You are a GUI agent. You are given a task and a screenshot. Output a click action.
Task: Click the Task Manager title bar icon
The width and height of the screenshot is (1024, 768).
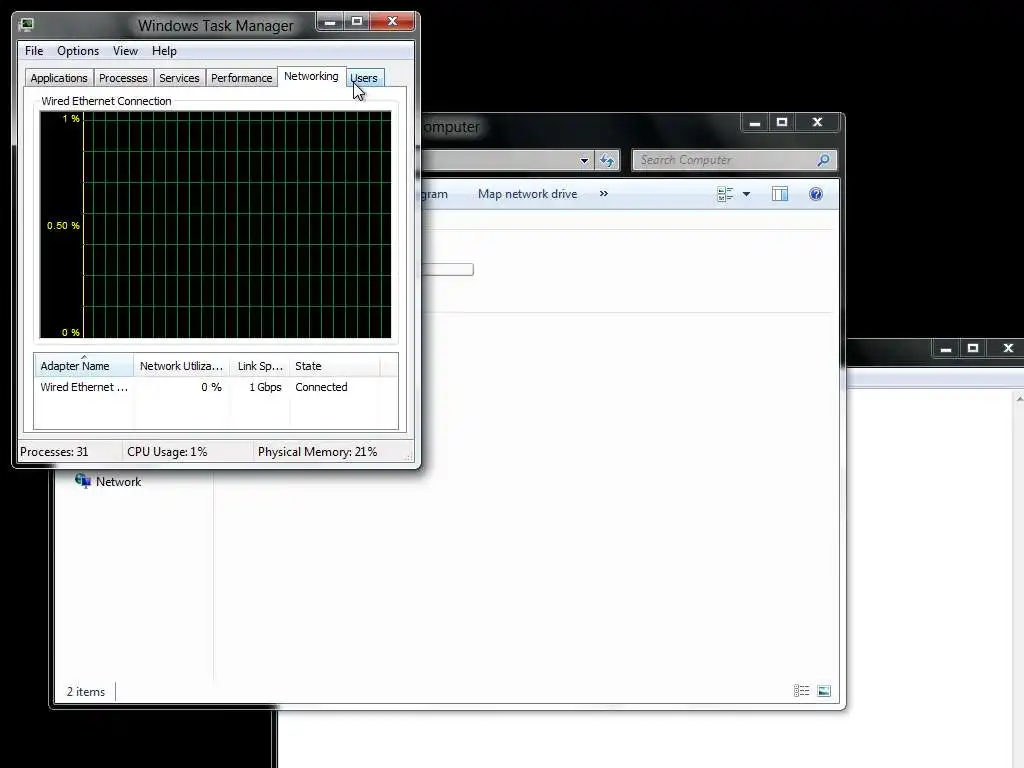(26, 25)
